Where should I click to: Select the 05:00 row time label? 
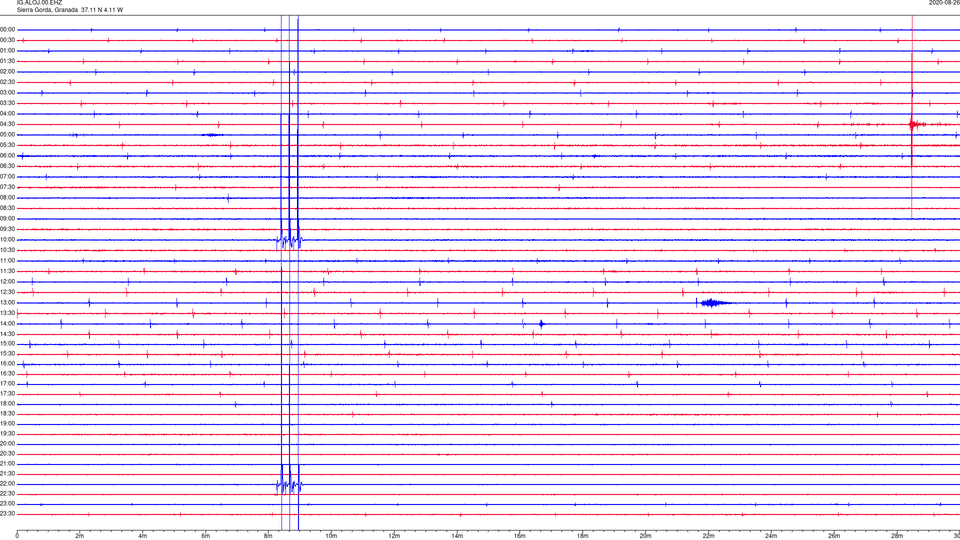tap(7, 135)
